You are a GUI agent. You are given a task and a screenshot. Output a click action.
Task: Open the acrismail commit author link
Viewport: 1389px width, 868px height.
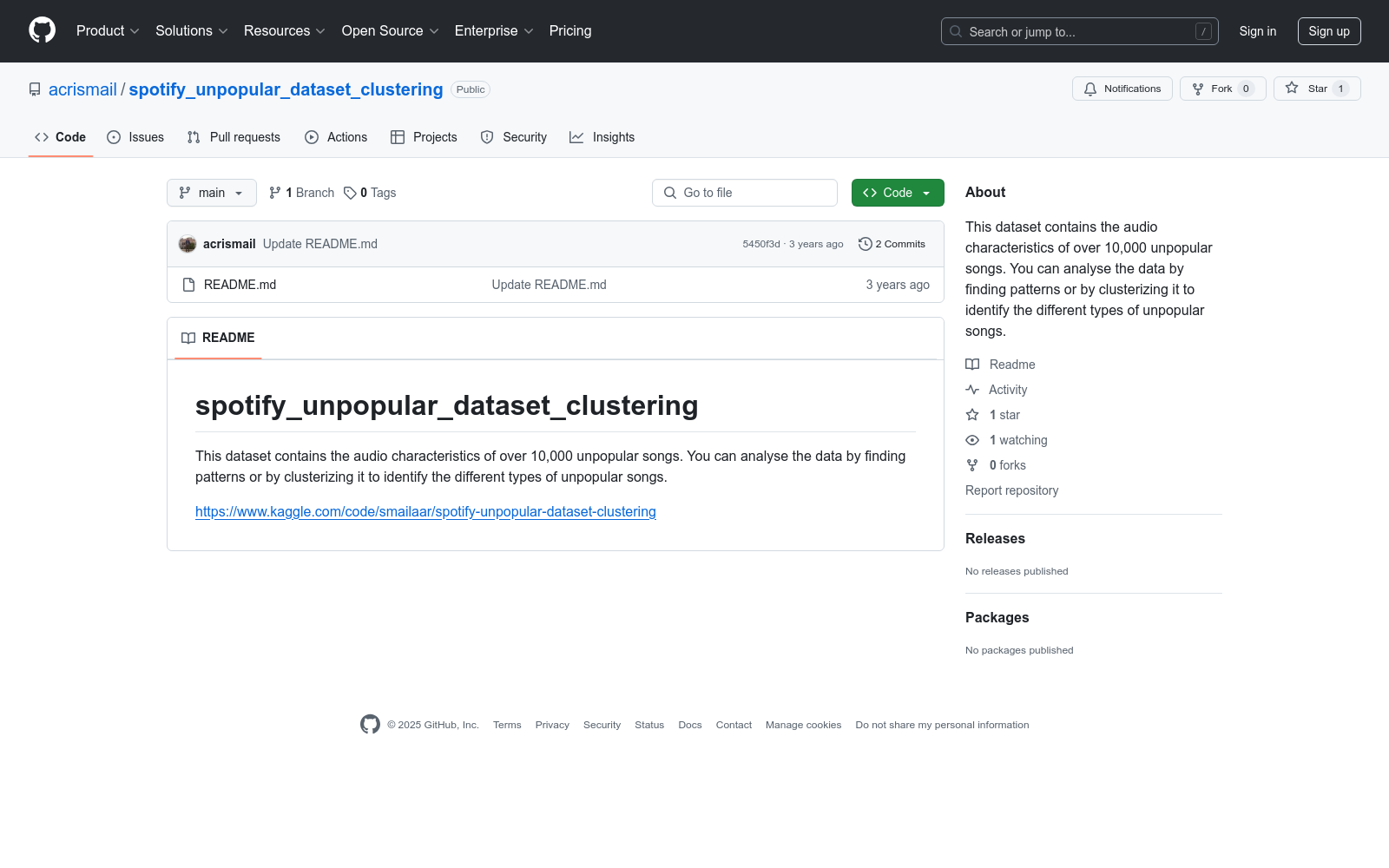(x=229, y=244)
